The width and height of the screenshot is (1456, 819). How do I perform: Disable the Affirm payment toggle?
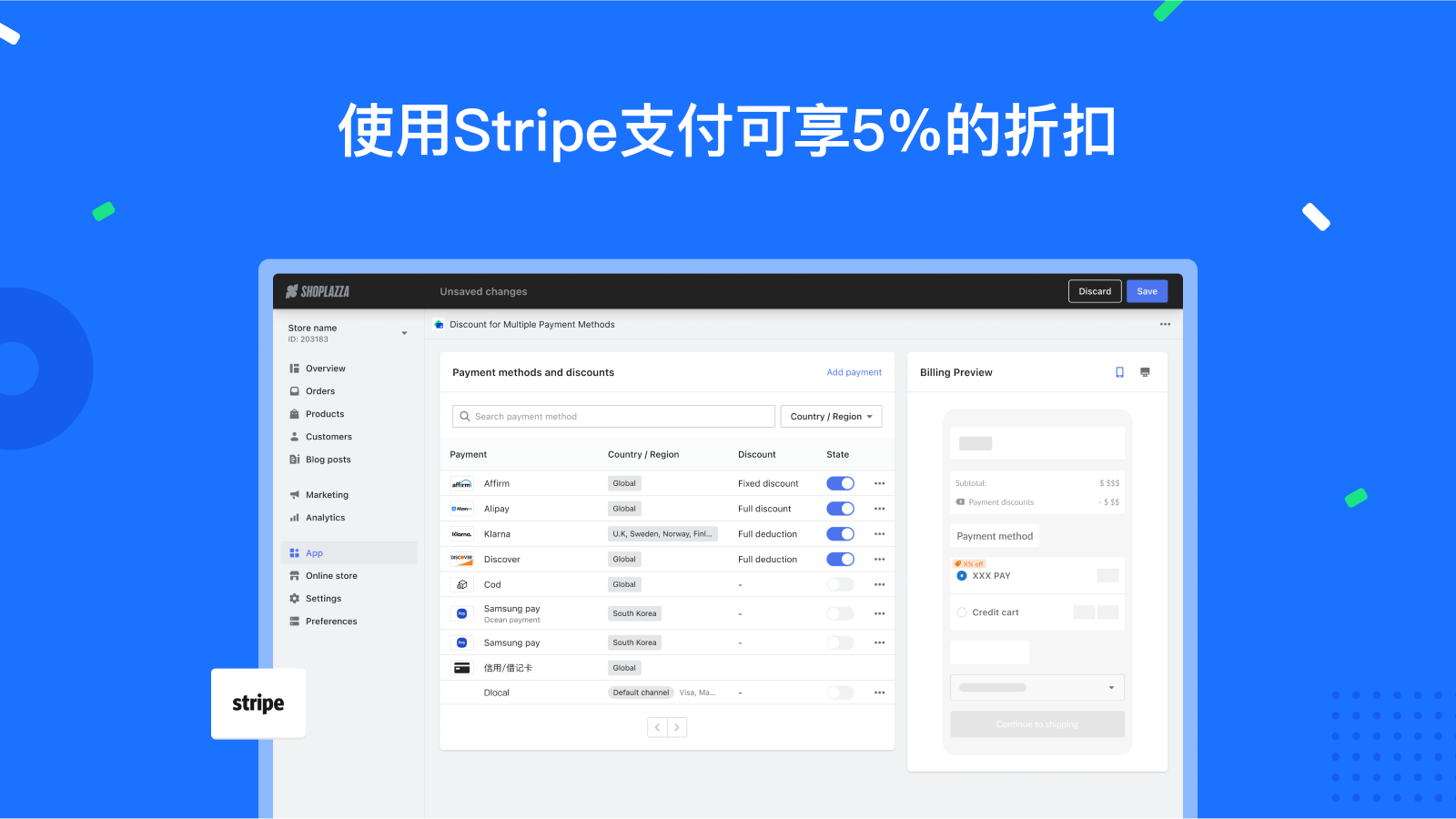pos(840,483)
